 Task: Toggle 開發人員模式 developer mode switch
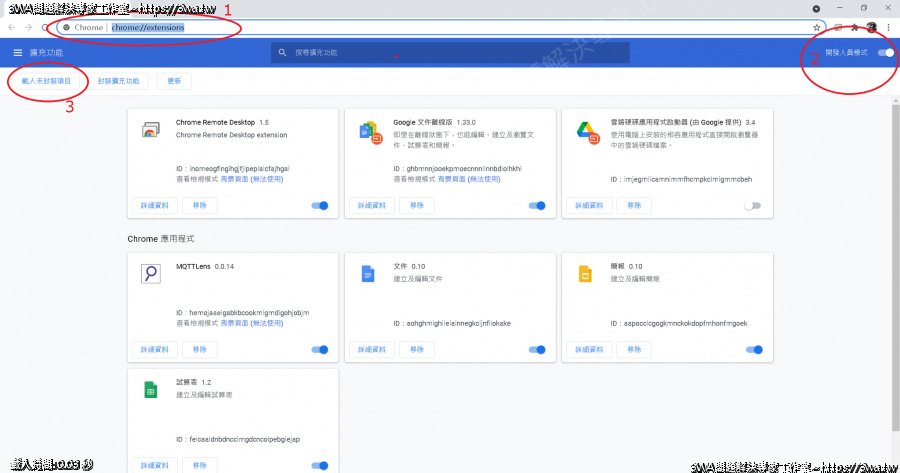[884, 52]
